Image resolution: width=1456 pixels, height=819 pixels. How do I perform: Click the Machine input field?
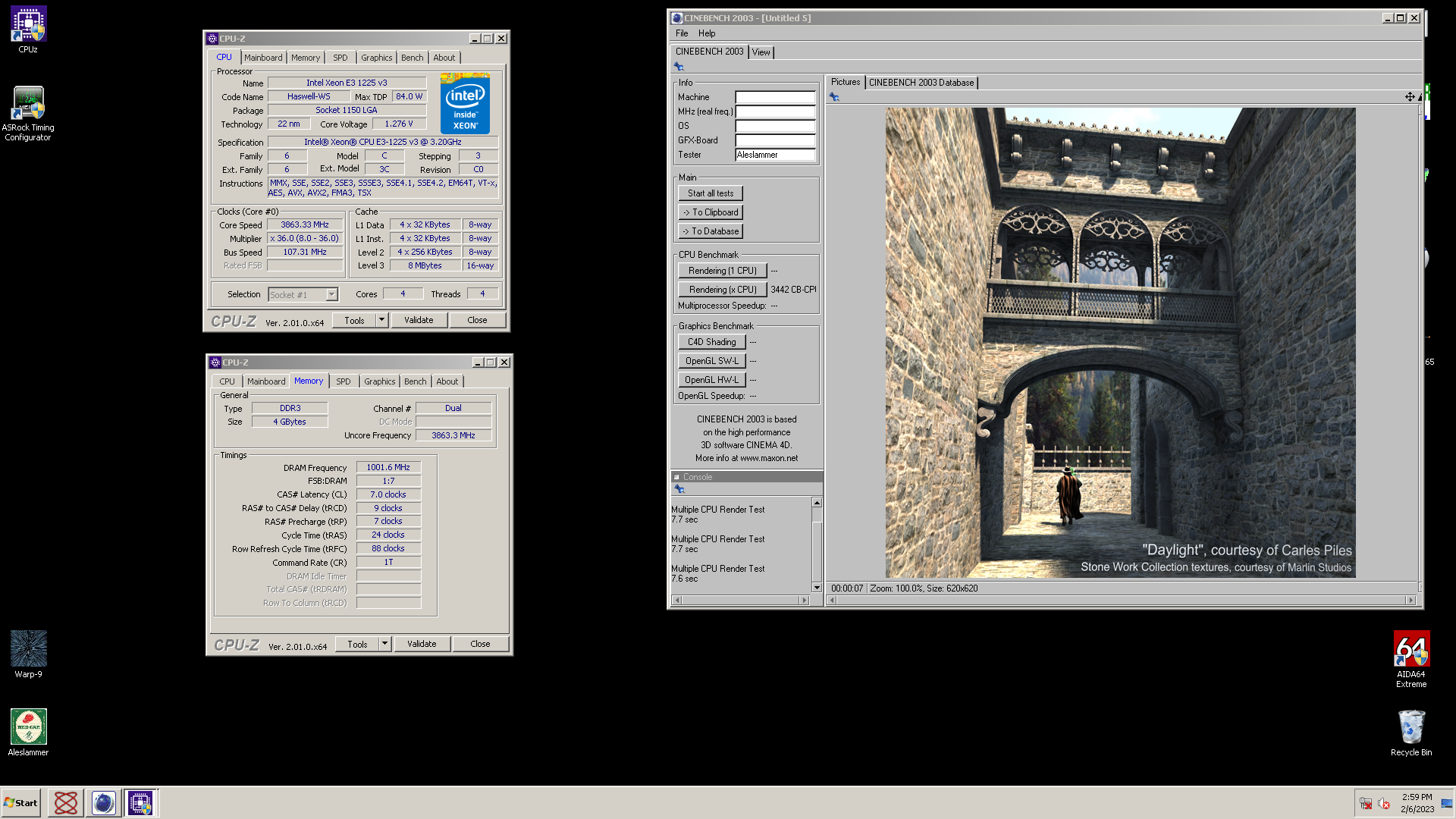775,97
